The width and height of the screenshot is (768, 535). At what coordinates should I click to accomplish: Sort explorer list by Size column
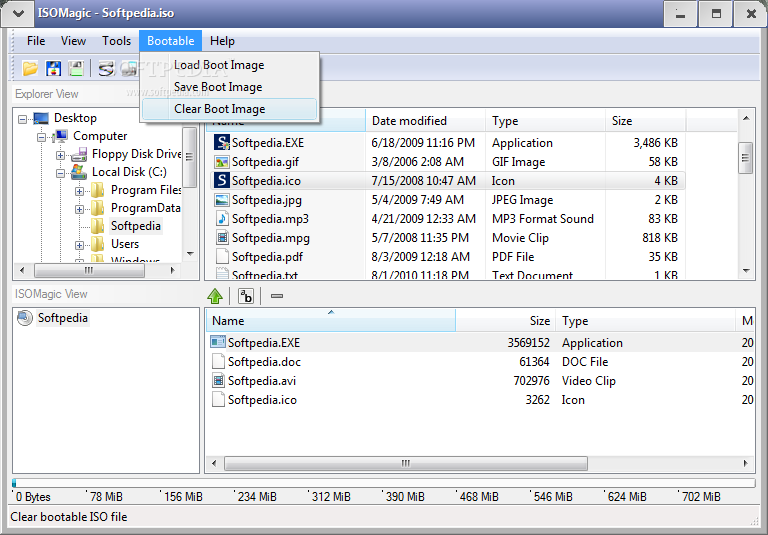click(646, 121)
